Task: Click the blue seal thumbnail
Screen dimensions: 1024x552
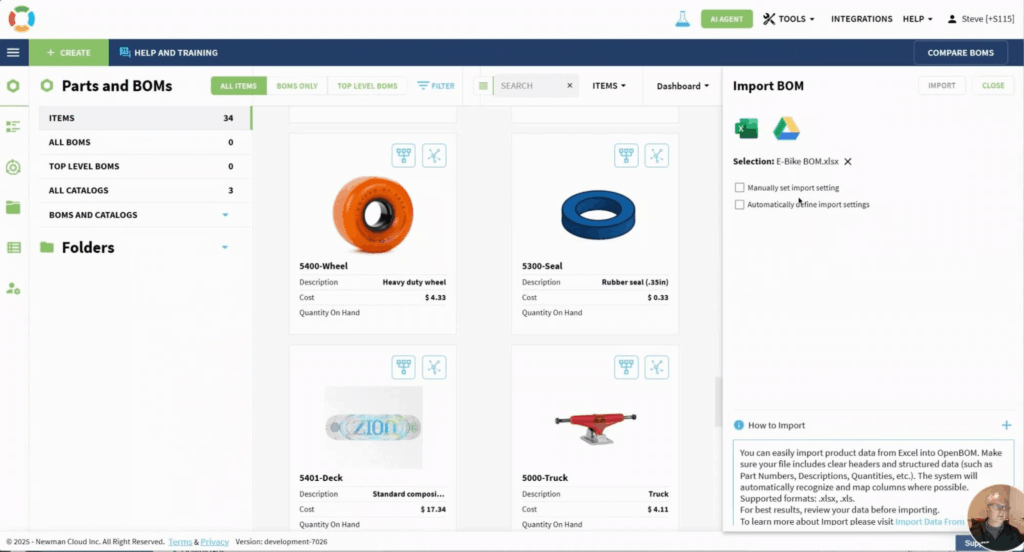Action: (x=598, y=214)
